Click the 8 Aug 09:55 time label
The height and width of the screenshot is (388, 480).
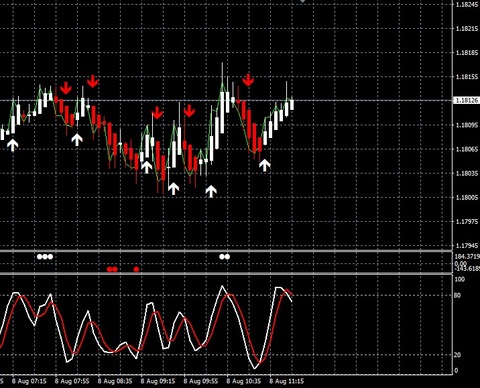click(201, 381)
